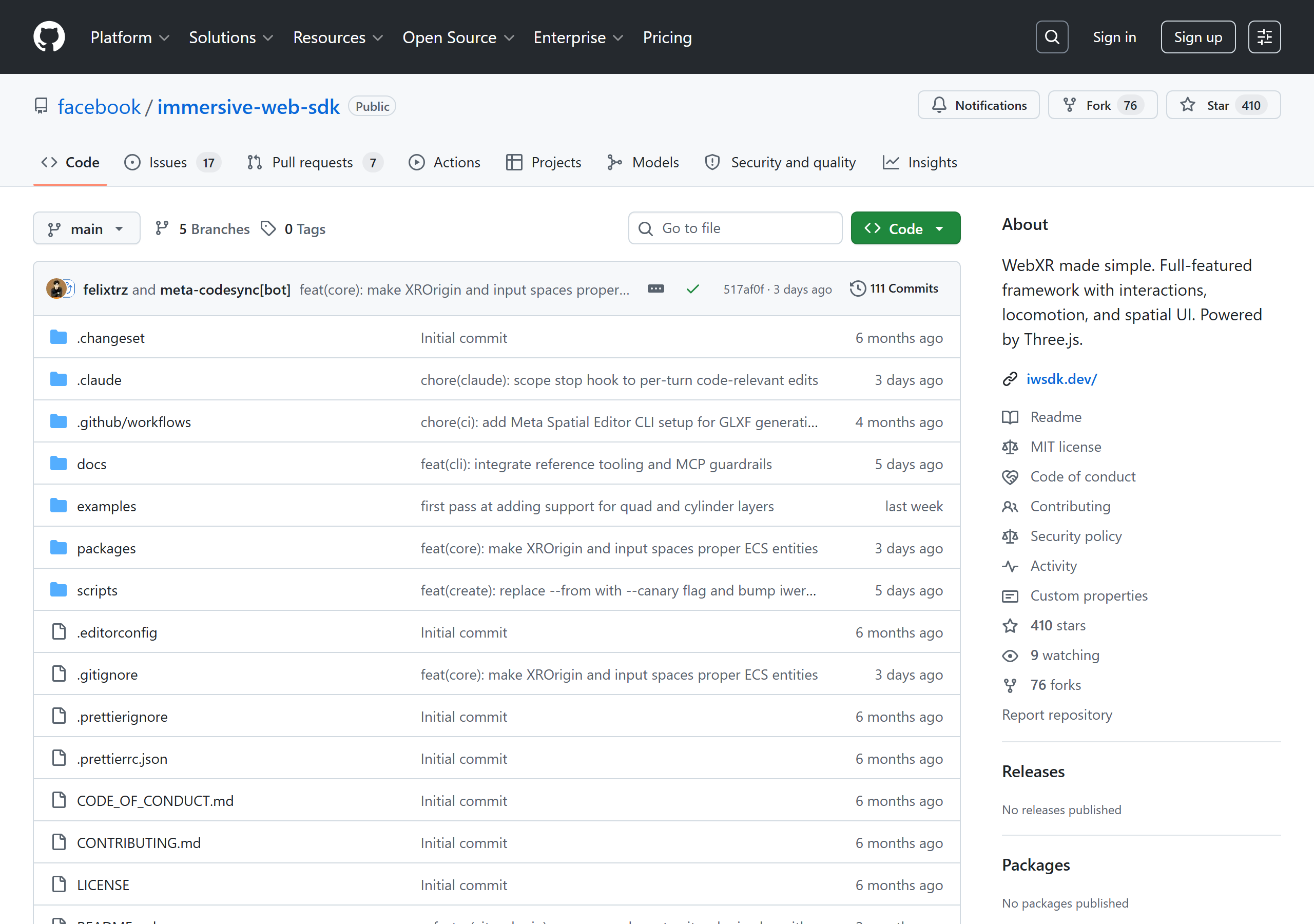Click the Go to file search field
Viewport: 1314px width, 924px height.
pos(735,228)
